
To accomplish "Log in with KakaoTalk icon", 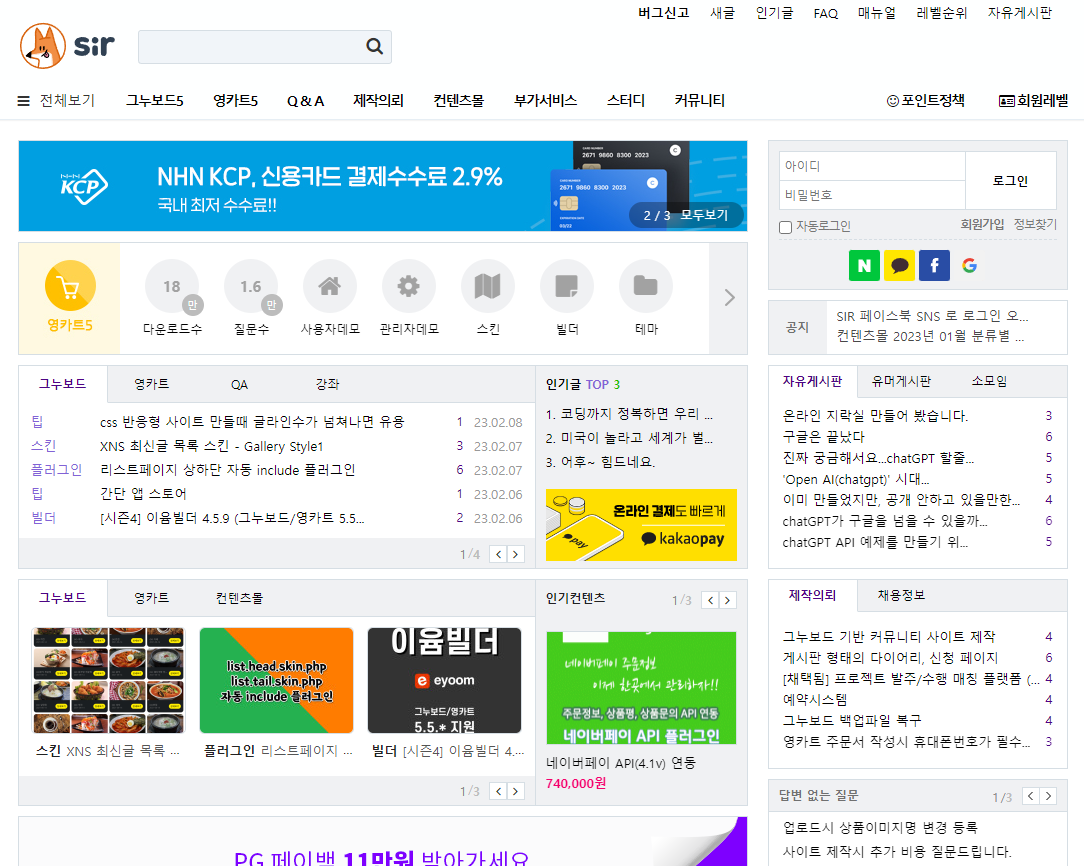I will click(x=899, y=265).
